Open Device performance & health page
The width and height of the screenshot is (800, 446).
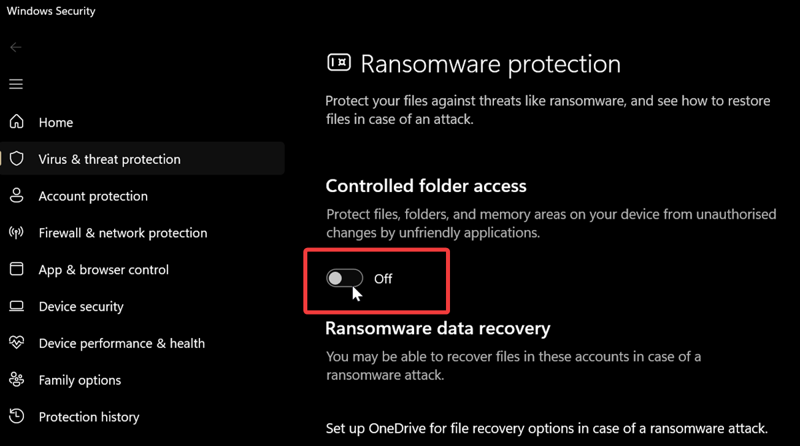(x=121, y=343)
